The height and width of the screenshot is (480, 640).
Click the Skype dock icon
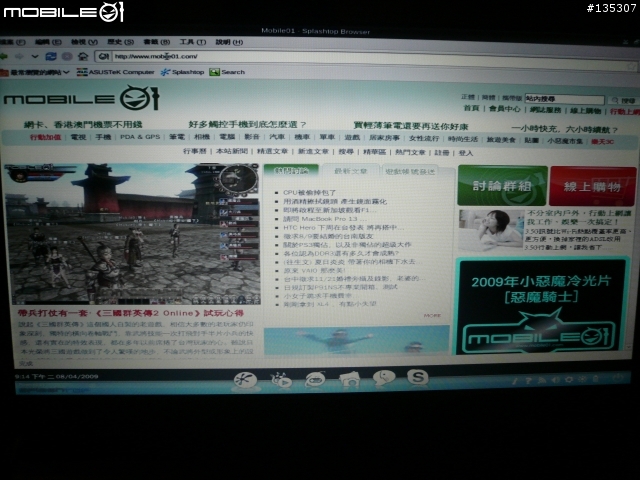click(x=418, y=377)
